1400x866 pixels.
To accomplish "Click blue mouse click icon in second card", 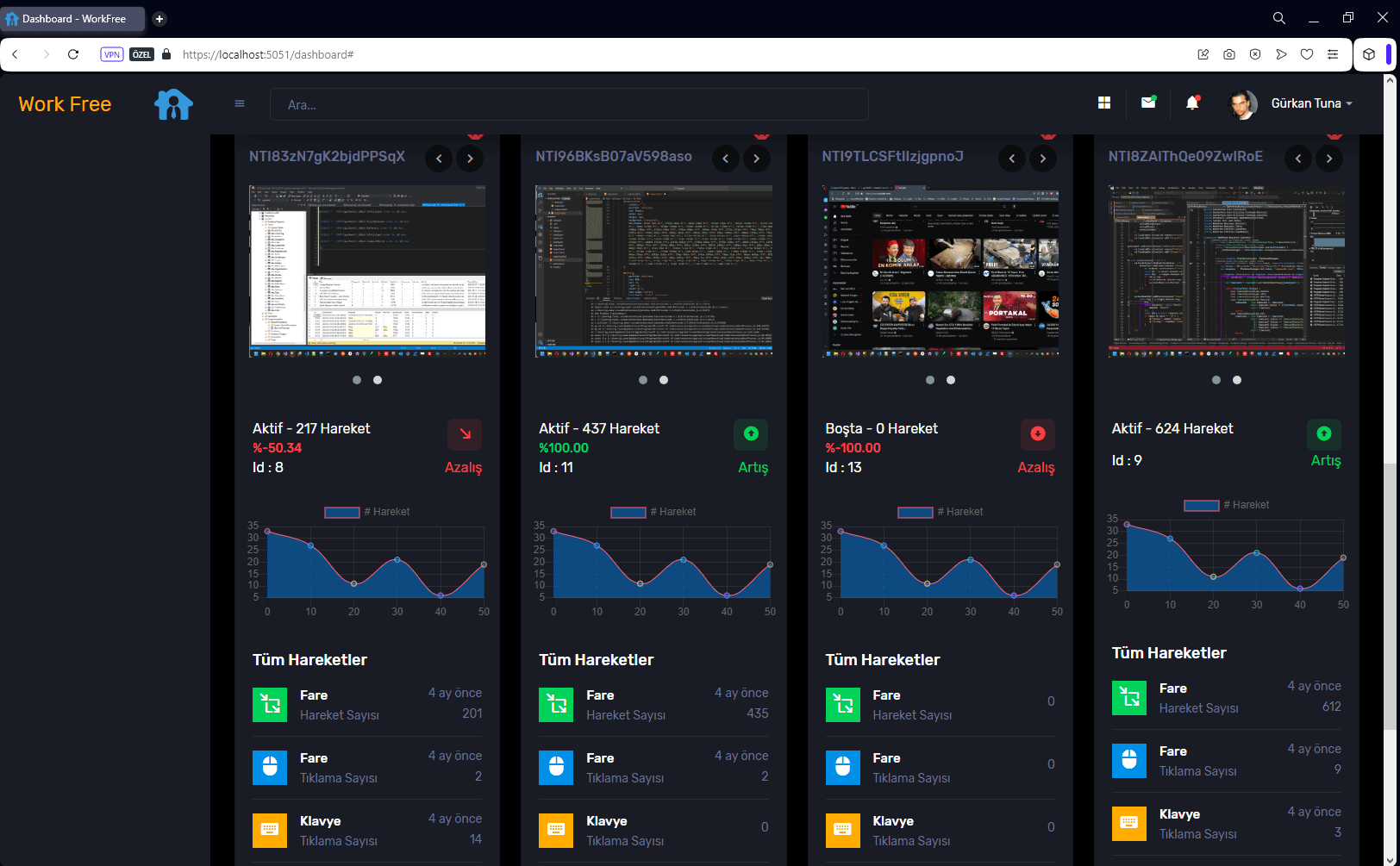I will click(556, 768).
